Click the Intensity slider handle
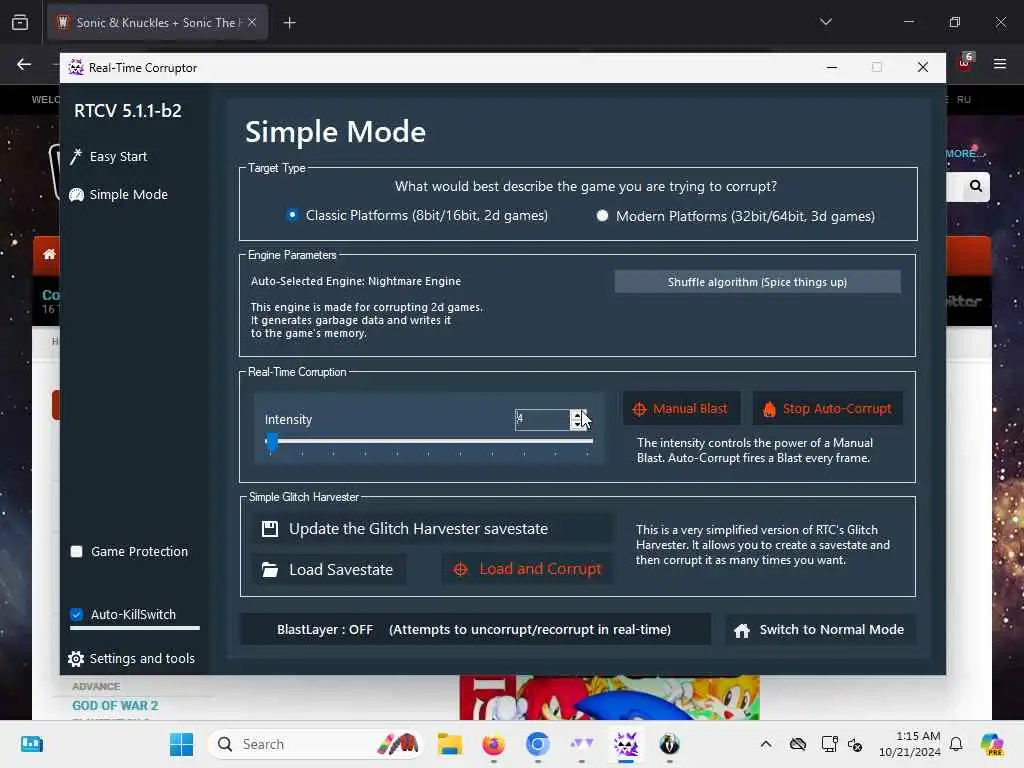Screen dimensions: 1024x768 [x=272, y=442]
